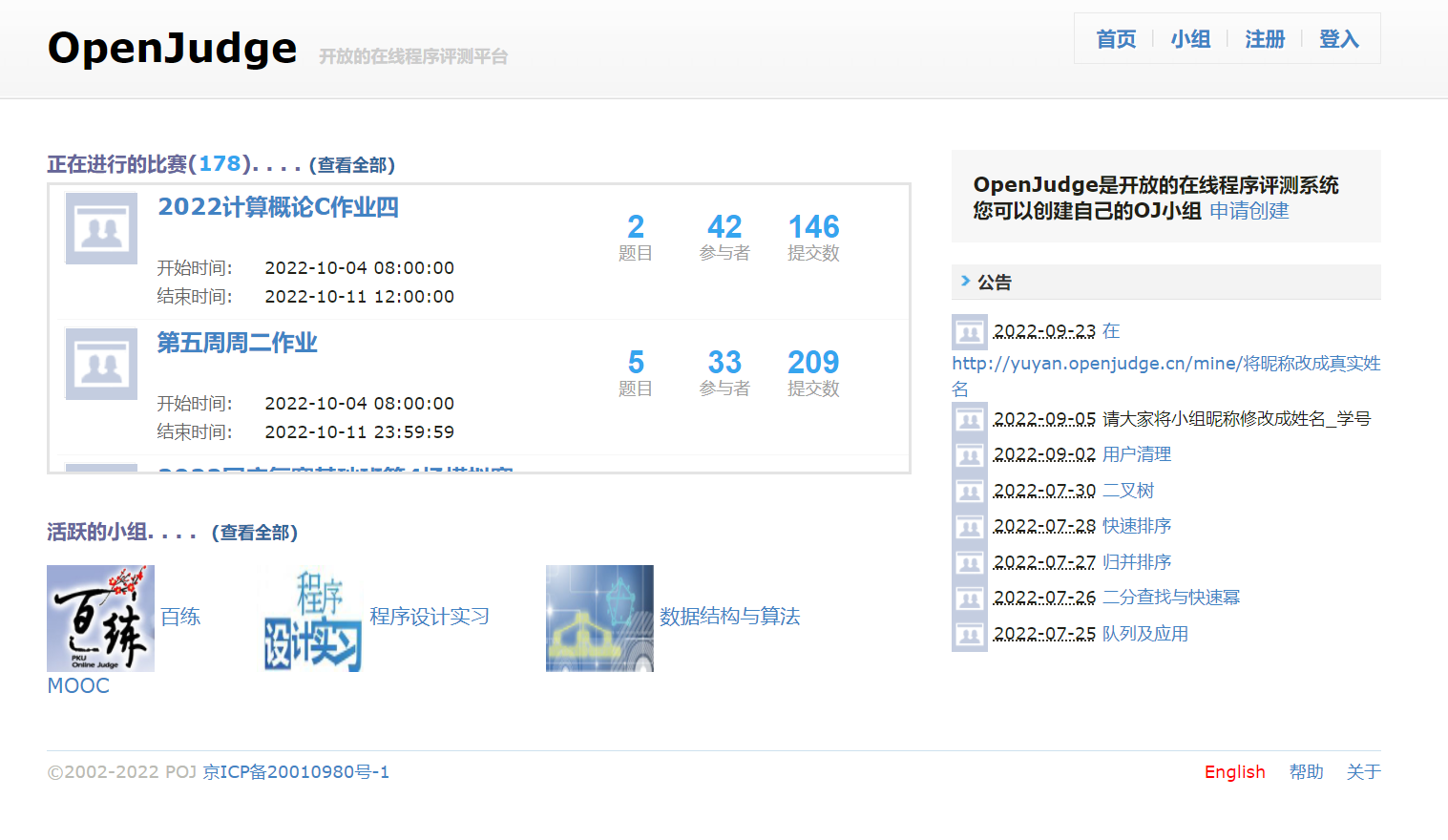Click the 2022-07-30 notice date
The height and width of the screenshot is (840, 1448).
click(1044, 491)
